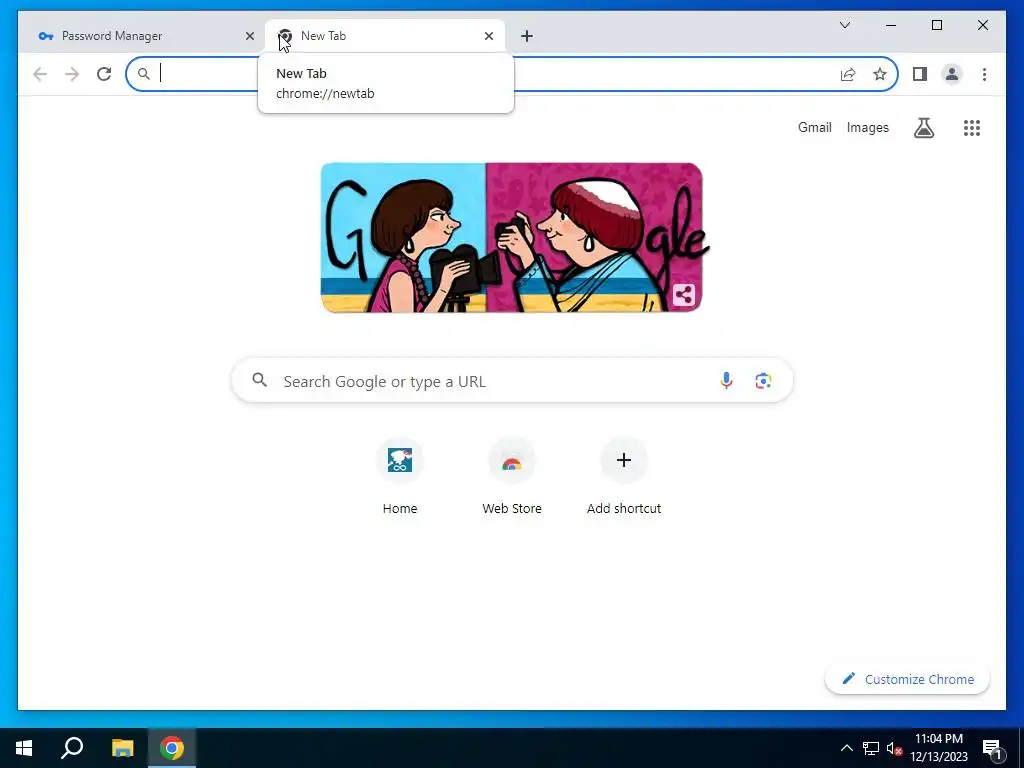Open the taskbar clock and date
The width and height of the screenshot is (1024, 768).
point(939,748)
